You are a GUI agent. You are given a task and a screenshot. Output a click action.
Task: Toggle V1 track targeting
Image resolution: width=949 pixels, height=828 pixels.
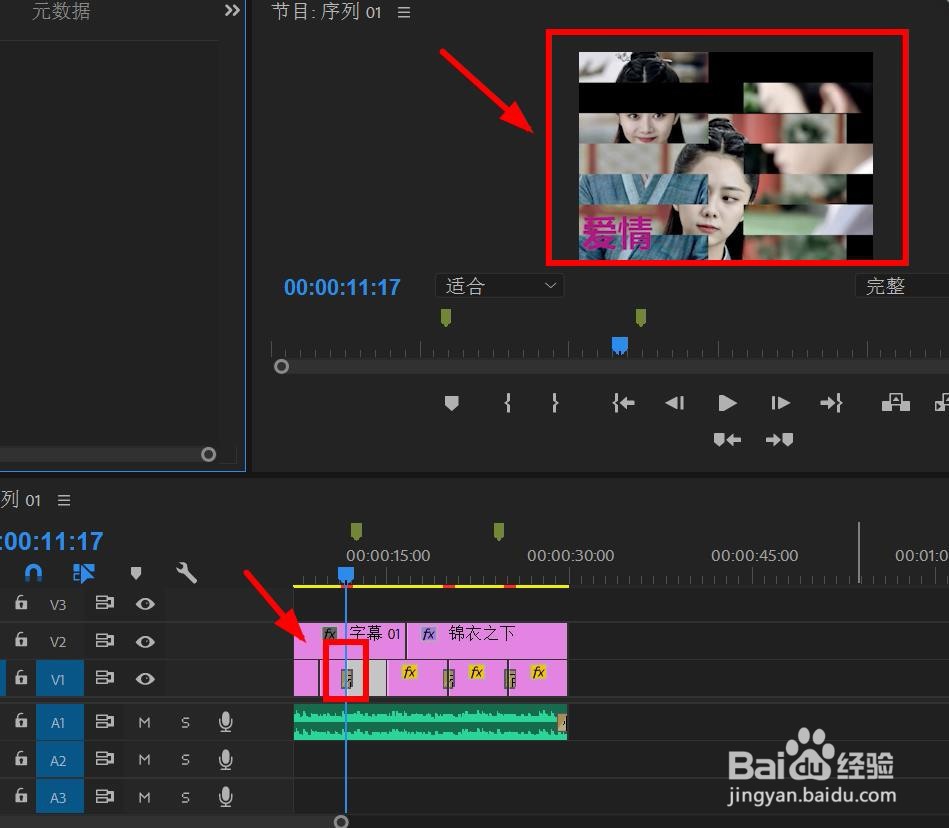tap(60, 679)
